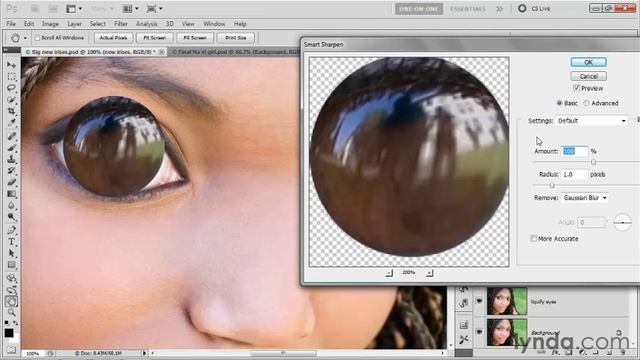Open the Filter menu
Image resolution: width=640 pixels, height=360 pixels.
[x=121, y=24]
